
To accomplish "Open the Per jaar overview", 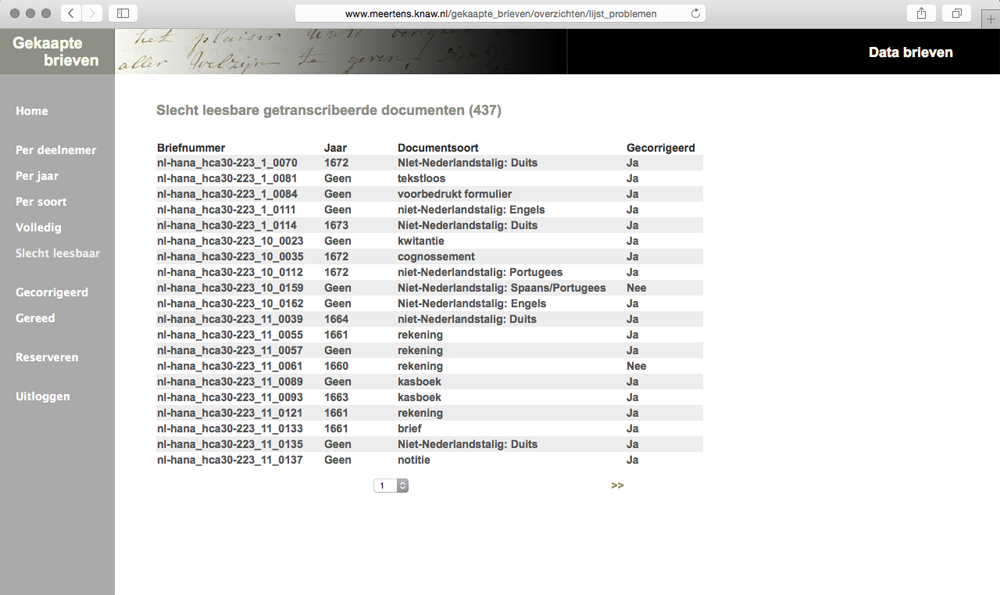I will click(37, 176).
